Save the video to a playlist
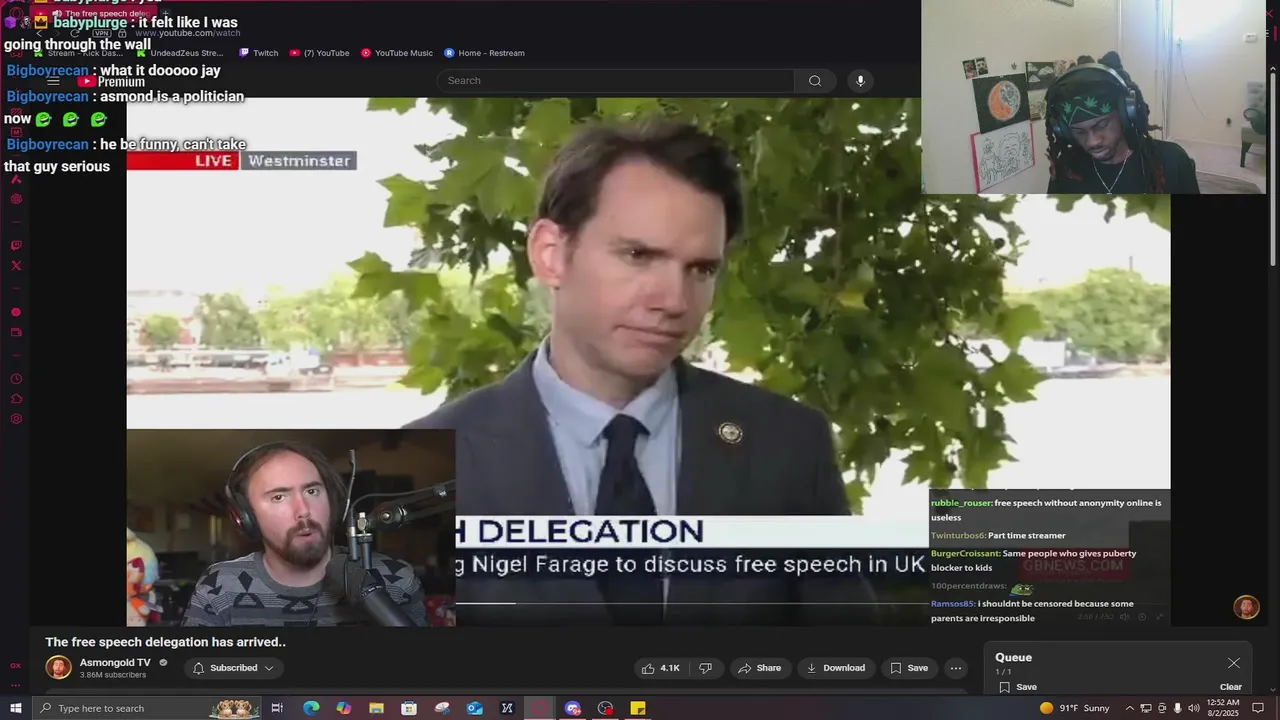This screenshot has height=720, width=1280. [909, 668]
